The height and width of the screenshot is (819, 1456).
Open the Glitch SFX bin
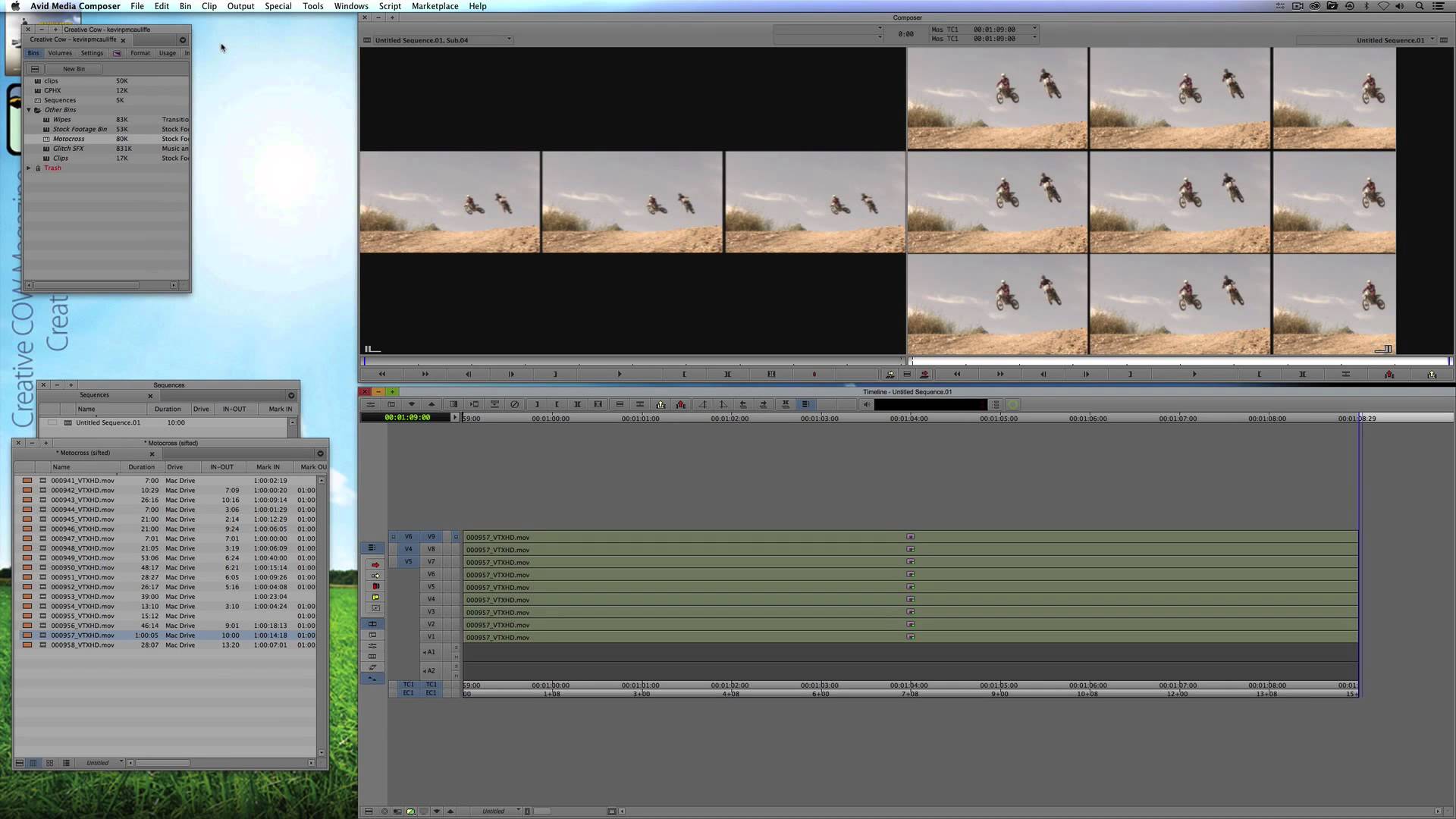click(x=68, y=149)
